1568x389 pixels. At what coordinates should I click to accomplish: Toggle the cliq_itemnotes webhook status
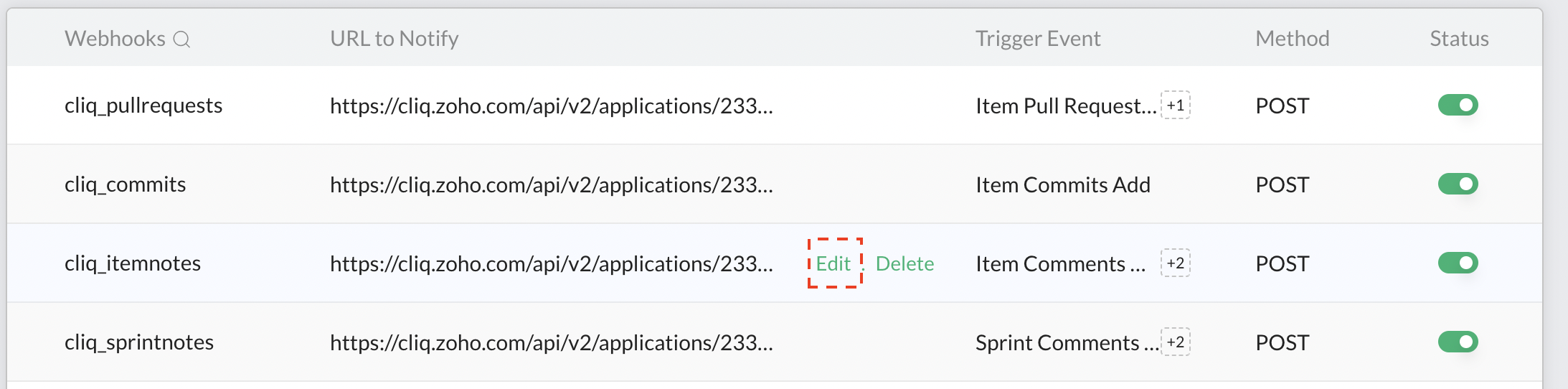(x=1458, y=263)
